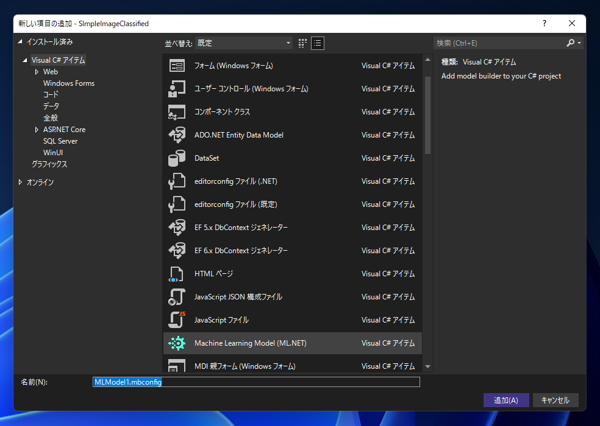The height and width of the screenshot is (426, 600).
Task: Click the template list scroll down arrow
Action: 428,367
